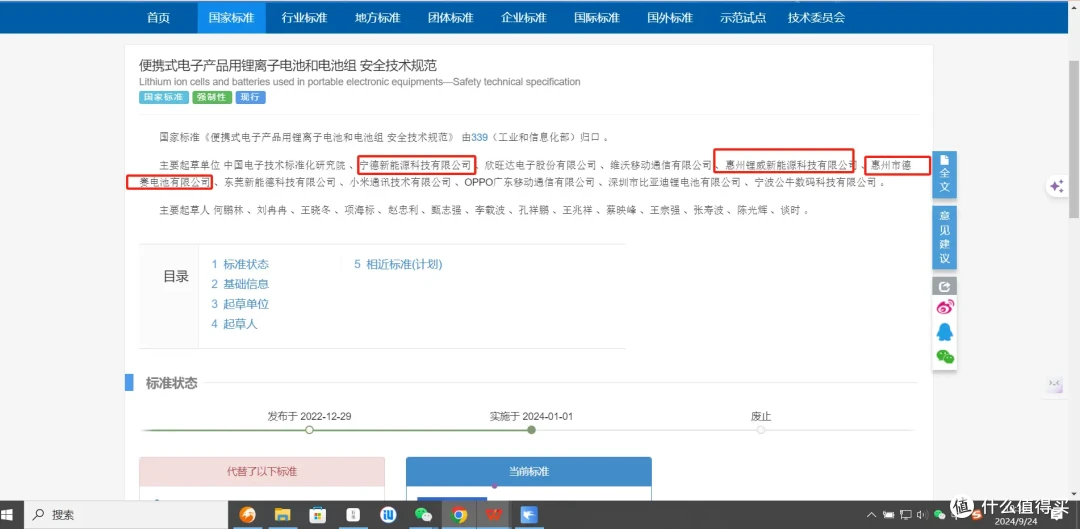Open the white square app in taskbar

(x=353, y=515)
